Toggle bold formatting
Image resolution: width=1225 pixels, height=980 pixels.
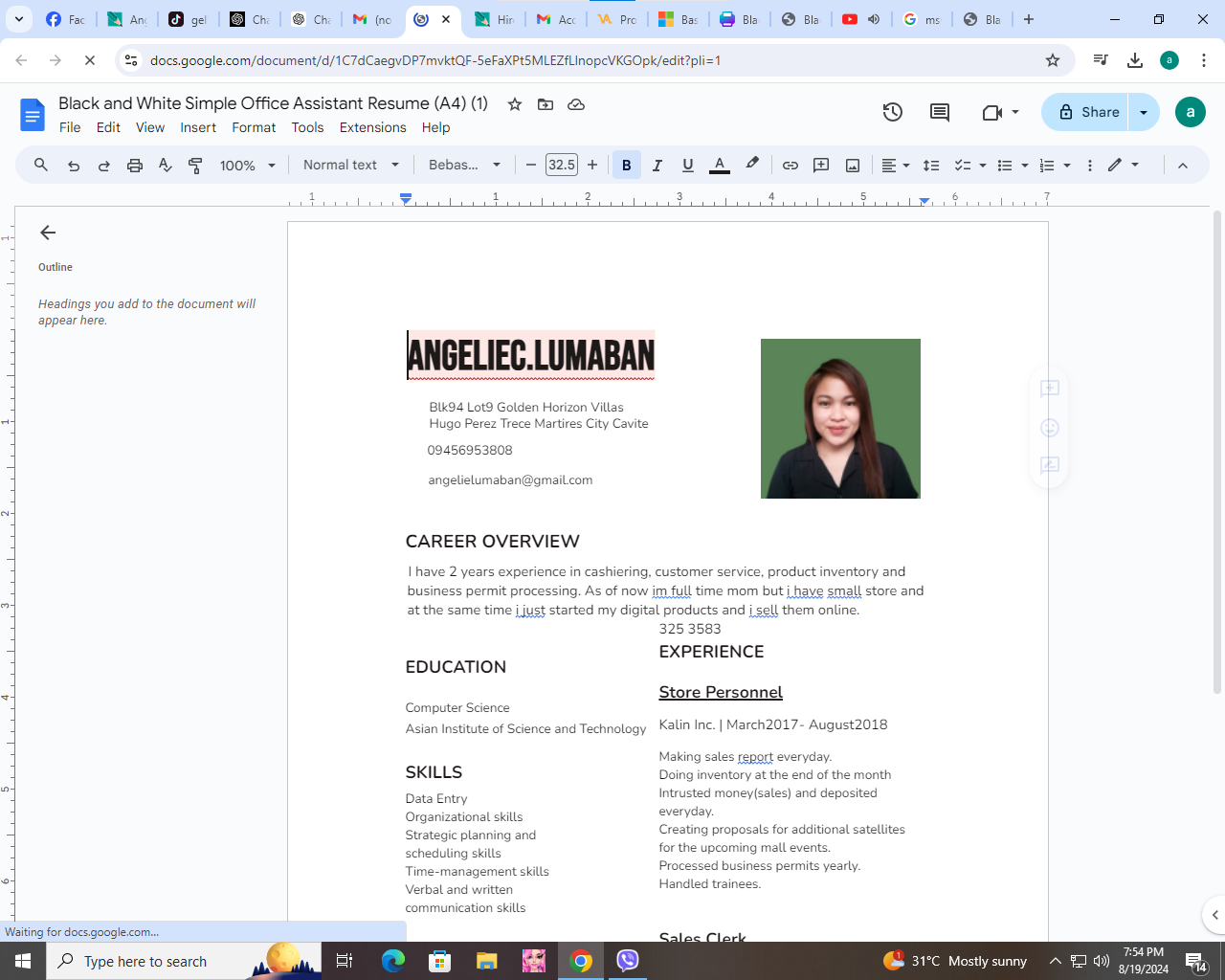[627, 166]
